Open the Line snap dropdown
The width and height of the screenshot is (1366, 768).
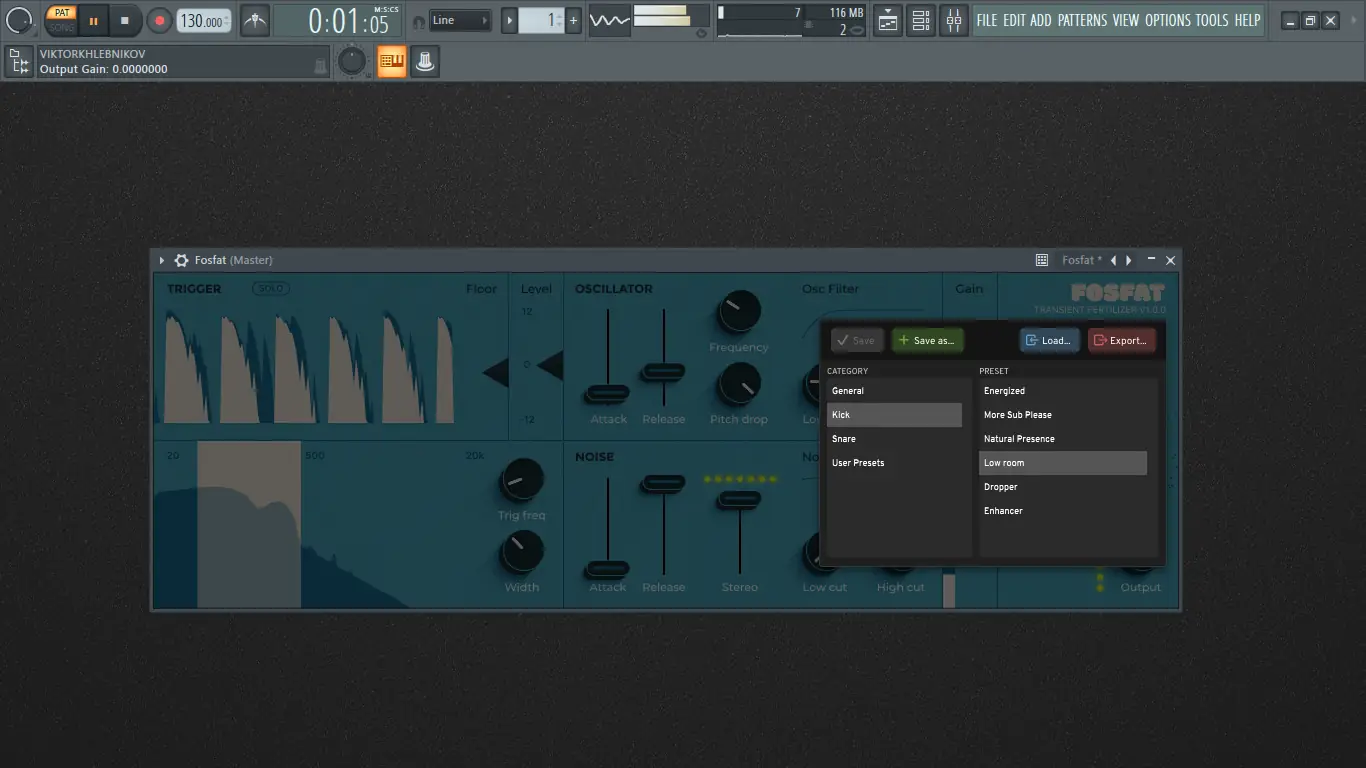[x=460, y=20]
